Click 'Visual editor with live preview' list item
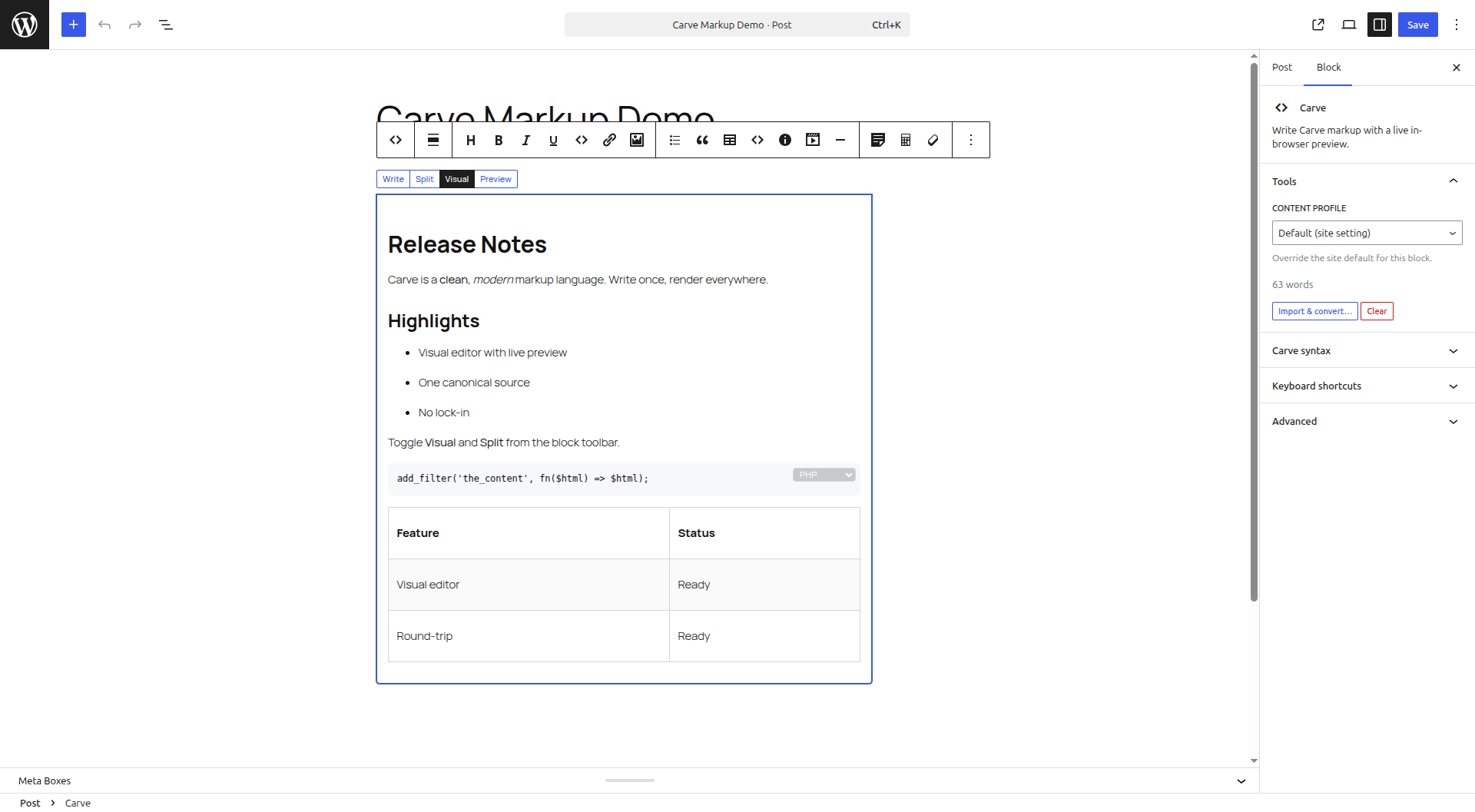Viewport: 1475px width, 812px height. 492,353
